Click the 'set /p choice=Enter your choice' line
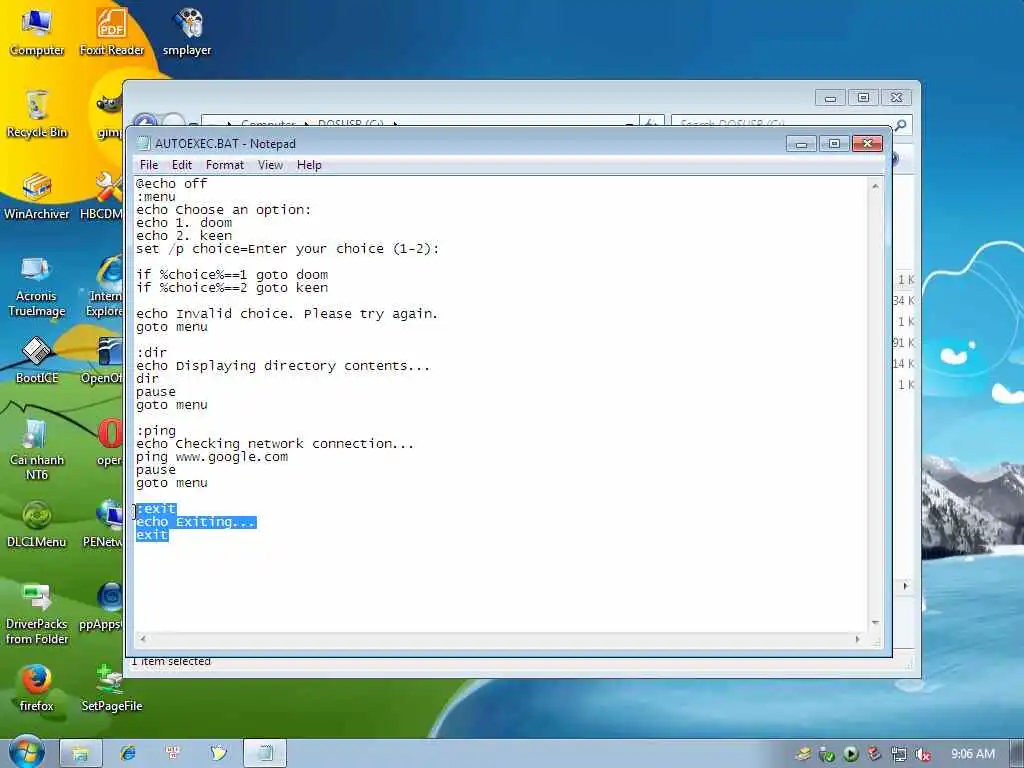The height and width of the screenshot is (768, 1024). tap(288, 249)
